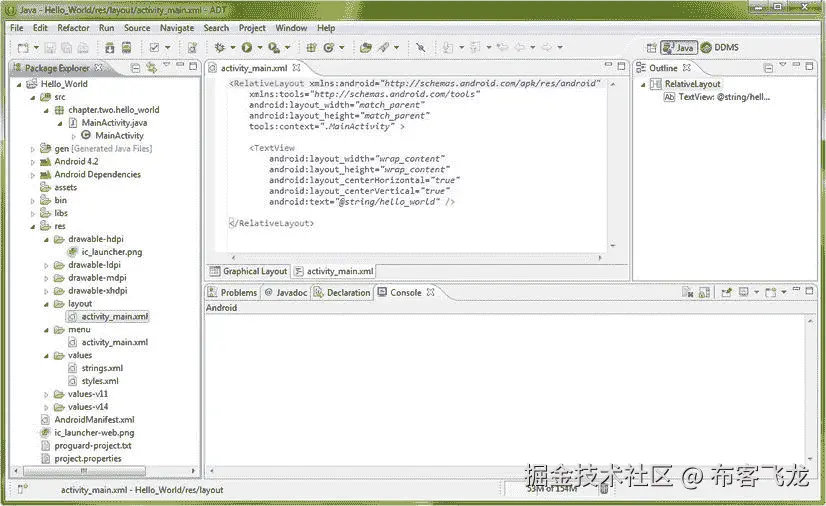The width and height of the screenshot is (826, 506).
Task: Open the Navigate menu
Action: pos(177,28)
